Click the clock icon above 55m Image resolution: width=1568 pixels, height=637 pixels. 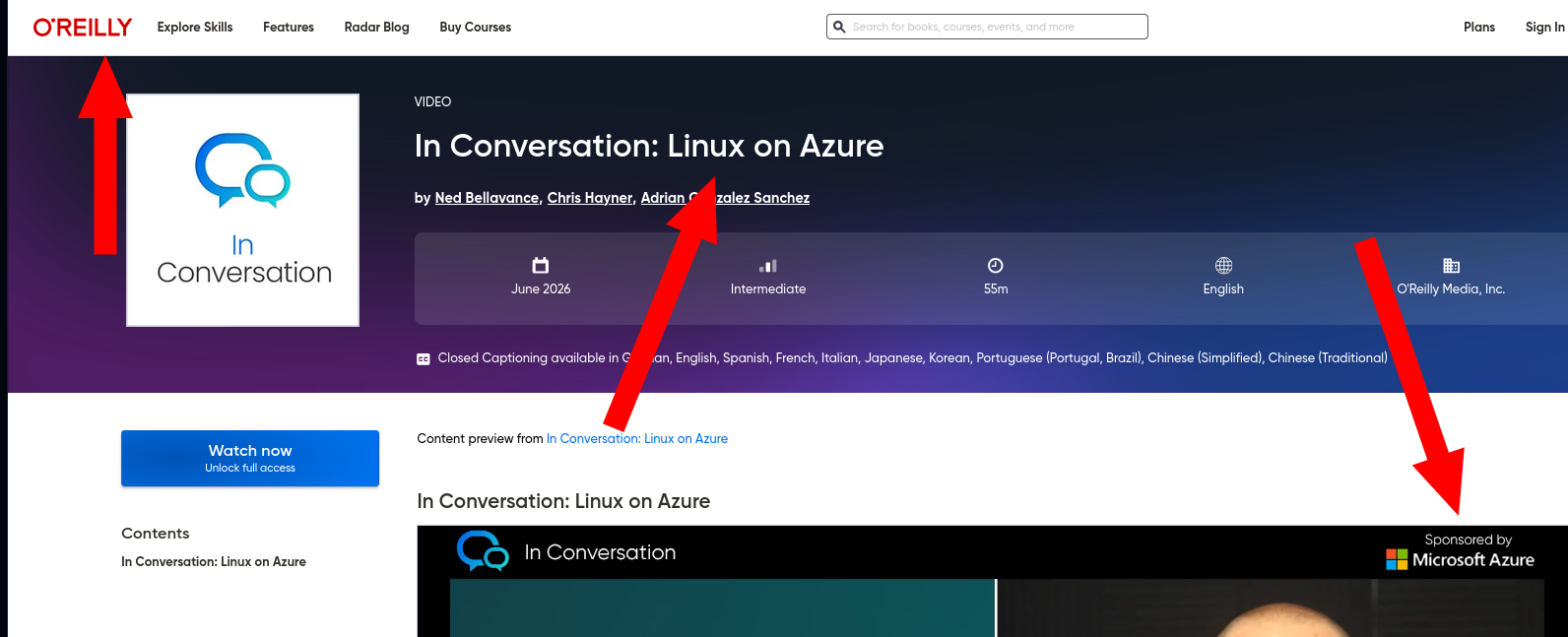tap(996, 265)
